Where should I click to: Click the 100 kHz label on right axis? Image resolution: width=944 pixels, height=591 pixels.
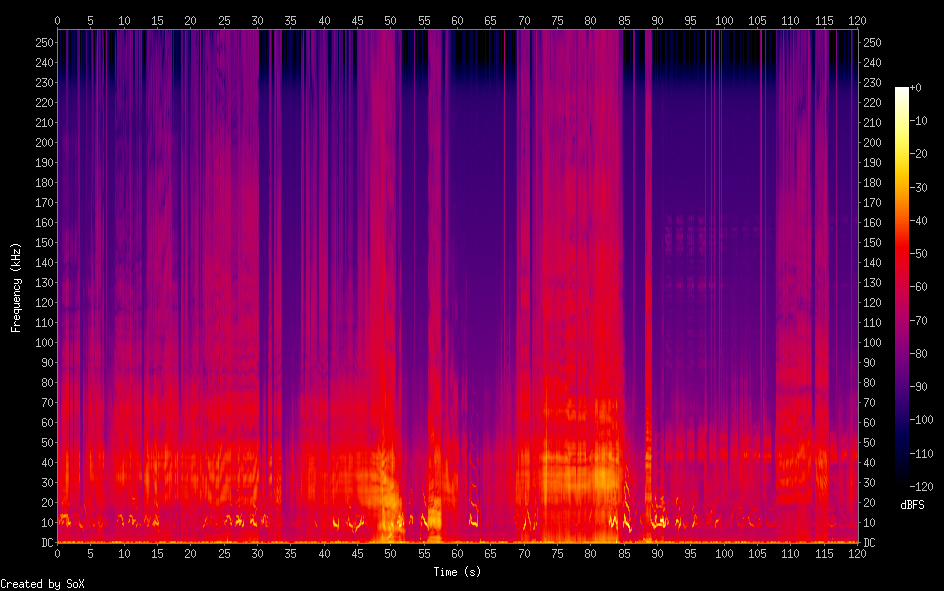click(x=872, y=343)
